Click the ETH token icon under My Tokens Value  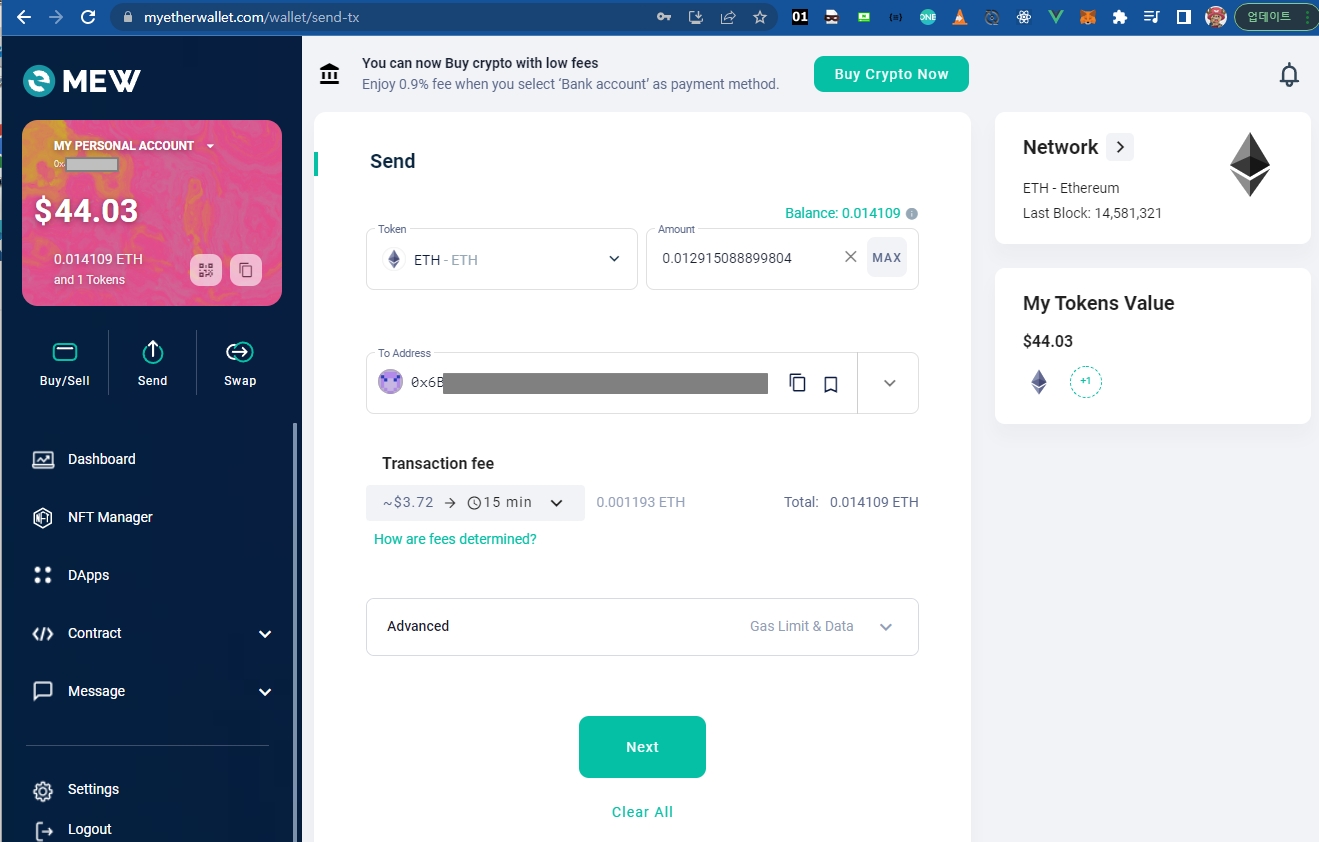[x=1039, y=382]
